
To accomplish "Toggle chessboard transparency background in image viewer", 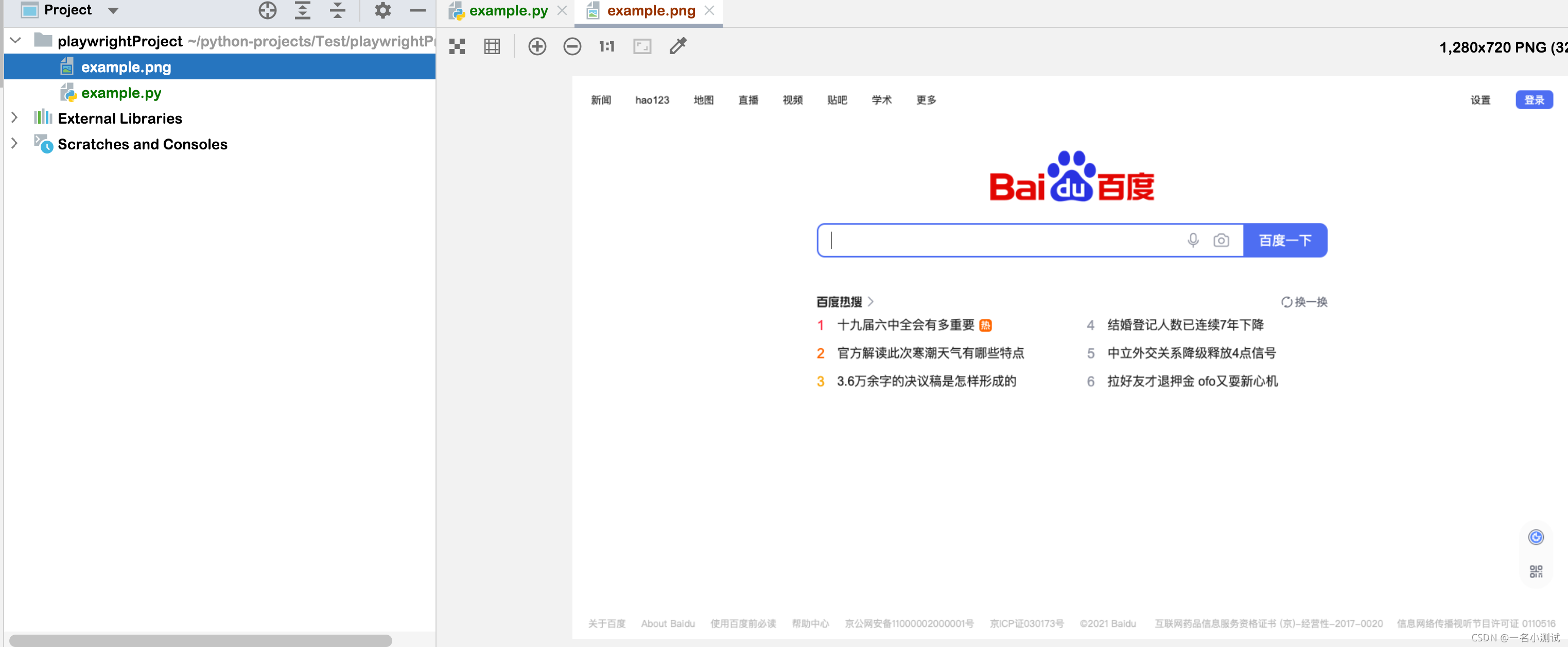I will pyautogui.click(x=457, y=46).
